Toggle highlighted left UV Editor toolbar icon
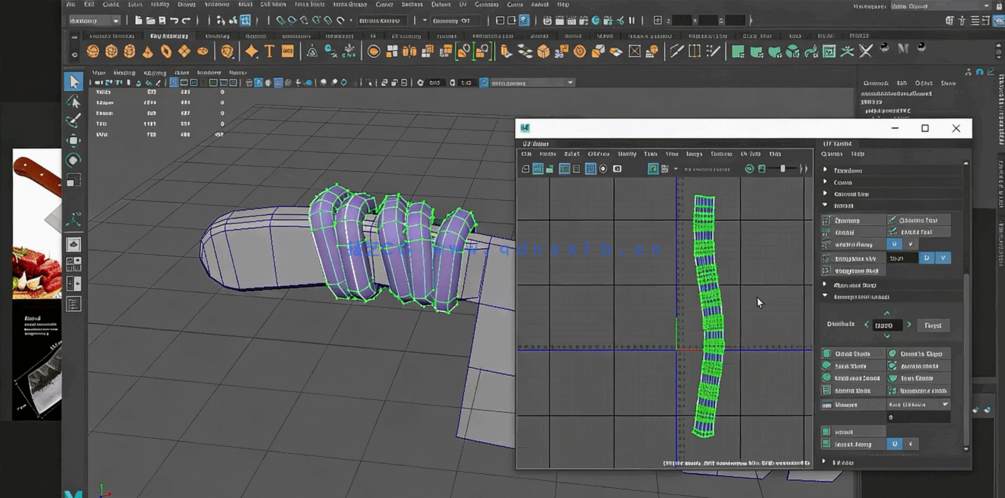 (x=538, y=169)
